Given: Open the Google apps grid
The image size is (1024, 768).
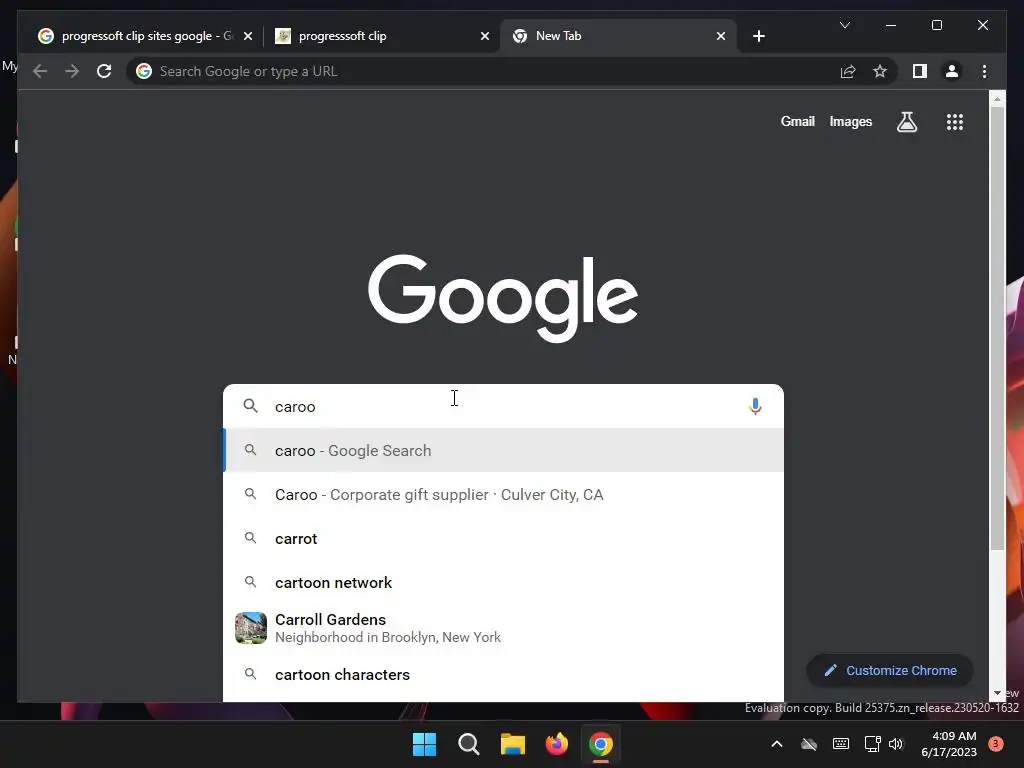Looking at the screenshot, I should coord(955,121).
